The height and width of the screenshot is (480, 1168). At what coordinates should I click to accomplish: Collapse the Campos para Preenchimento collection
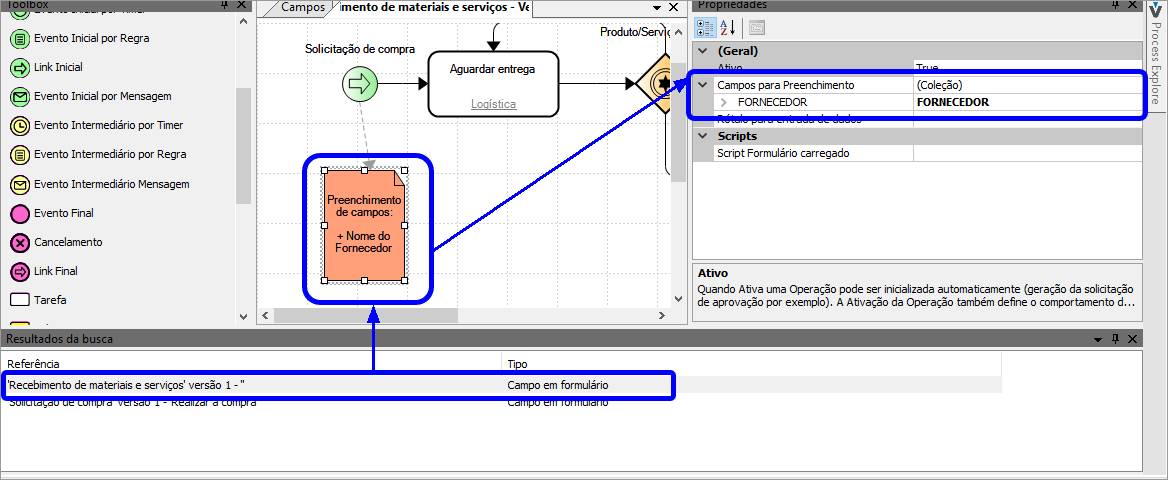point(703,86)
